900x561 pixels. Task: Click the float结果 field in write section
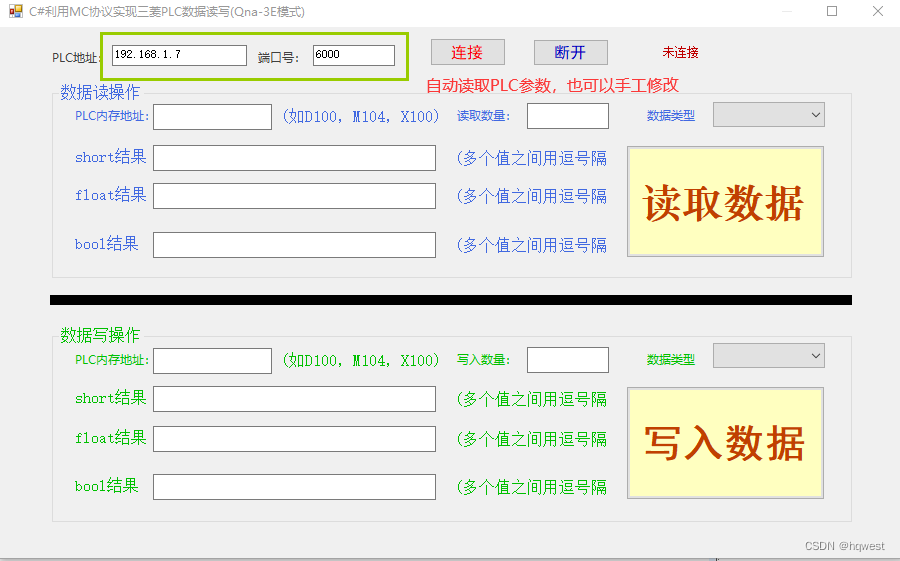tap(294, 439)
